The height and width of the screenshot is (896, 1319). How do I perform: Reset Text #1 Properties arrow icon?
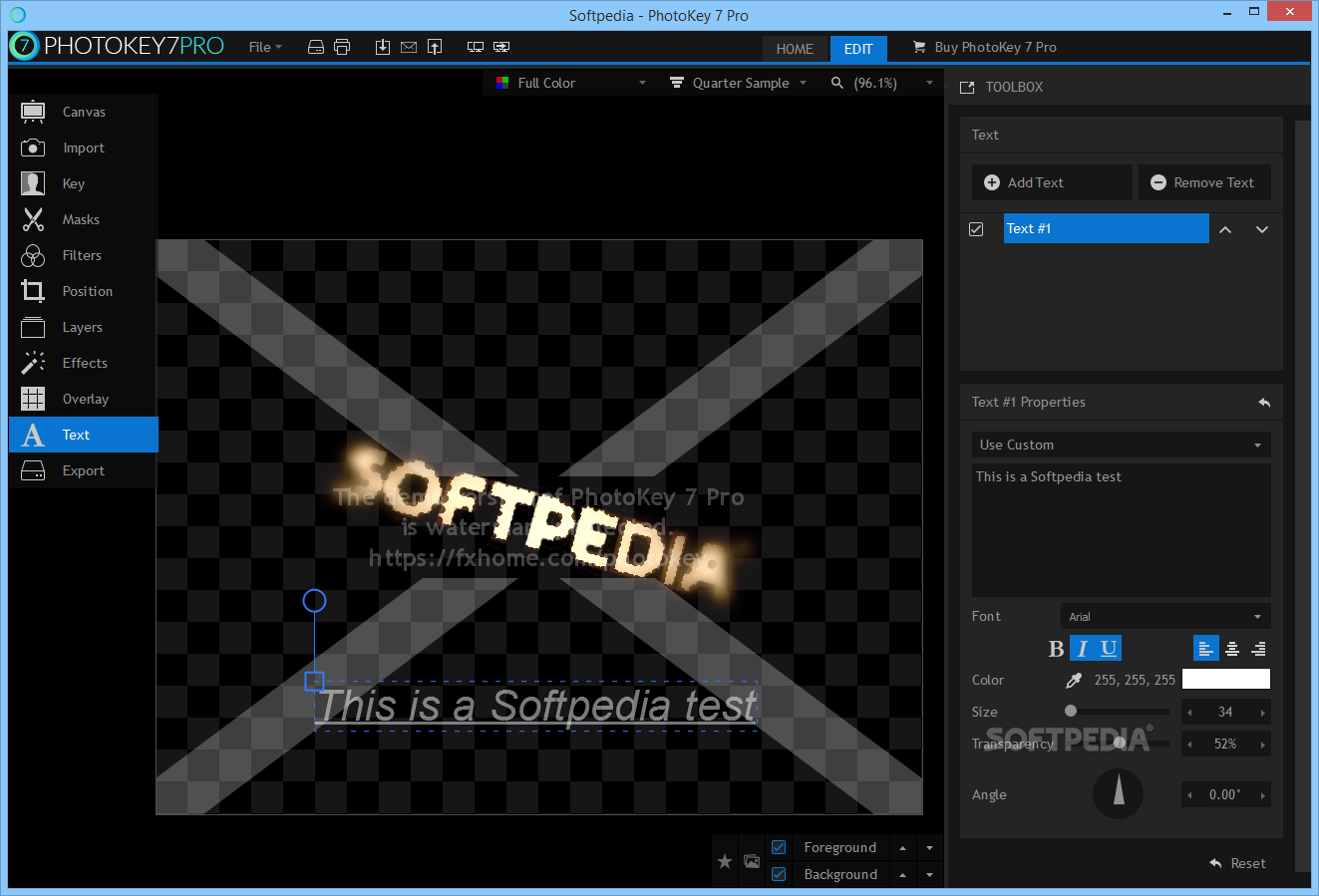(1264, 403)
